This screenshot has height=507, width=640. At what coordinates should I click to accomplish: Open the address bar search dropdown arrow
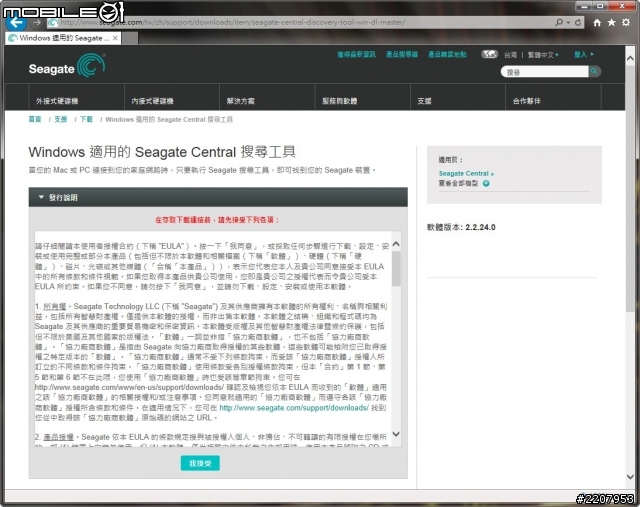[568, 22]
